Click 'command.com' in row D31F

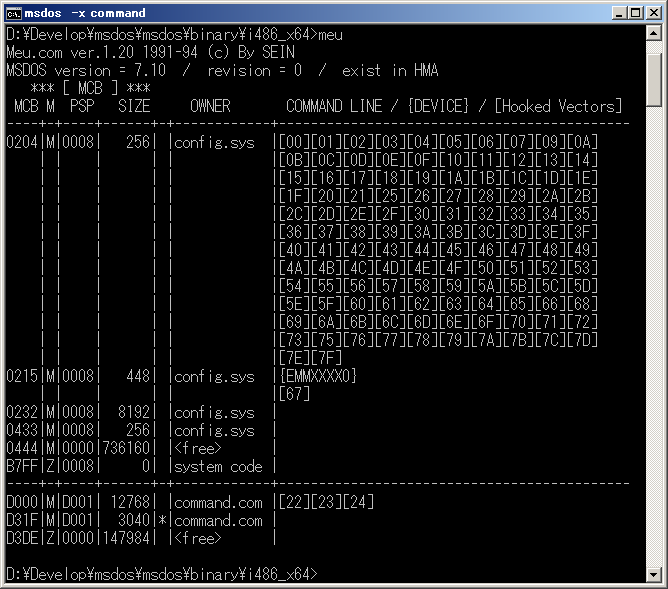pos(218,520)
